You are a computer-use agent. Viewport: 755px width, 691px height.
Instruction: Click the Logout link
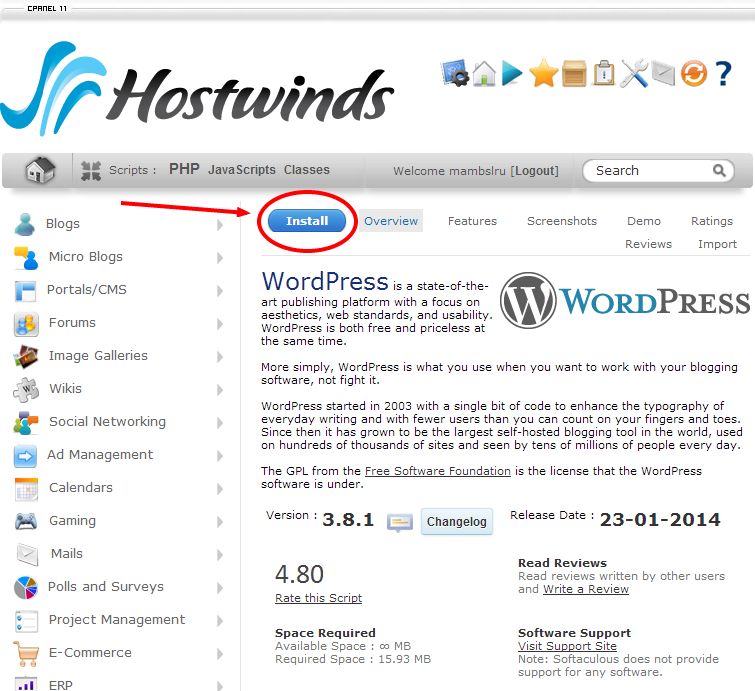(534, 171)
